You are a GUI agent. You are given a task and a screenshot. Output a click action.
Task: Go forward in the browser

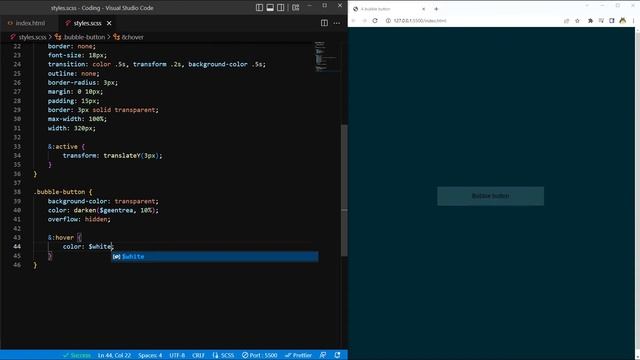(x=364, y=20)
